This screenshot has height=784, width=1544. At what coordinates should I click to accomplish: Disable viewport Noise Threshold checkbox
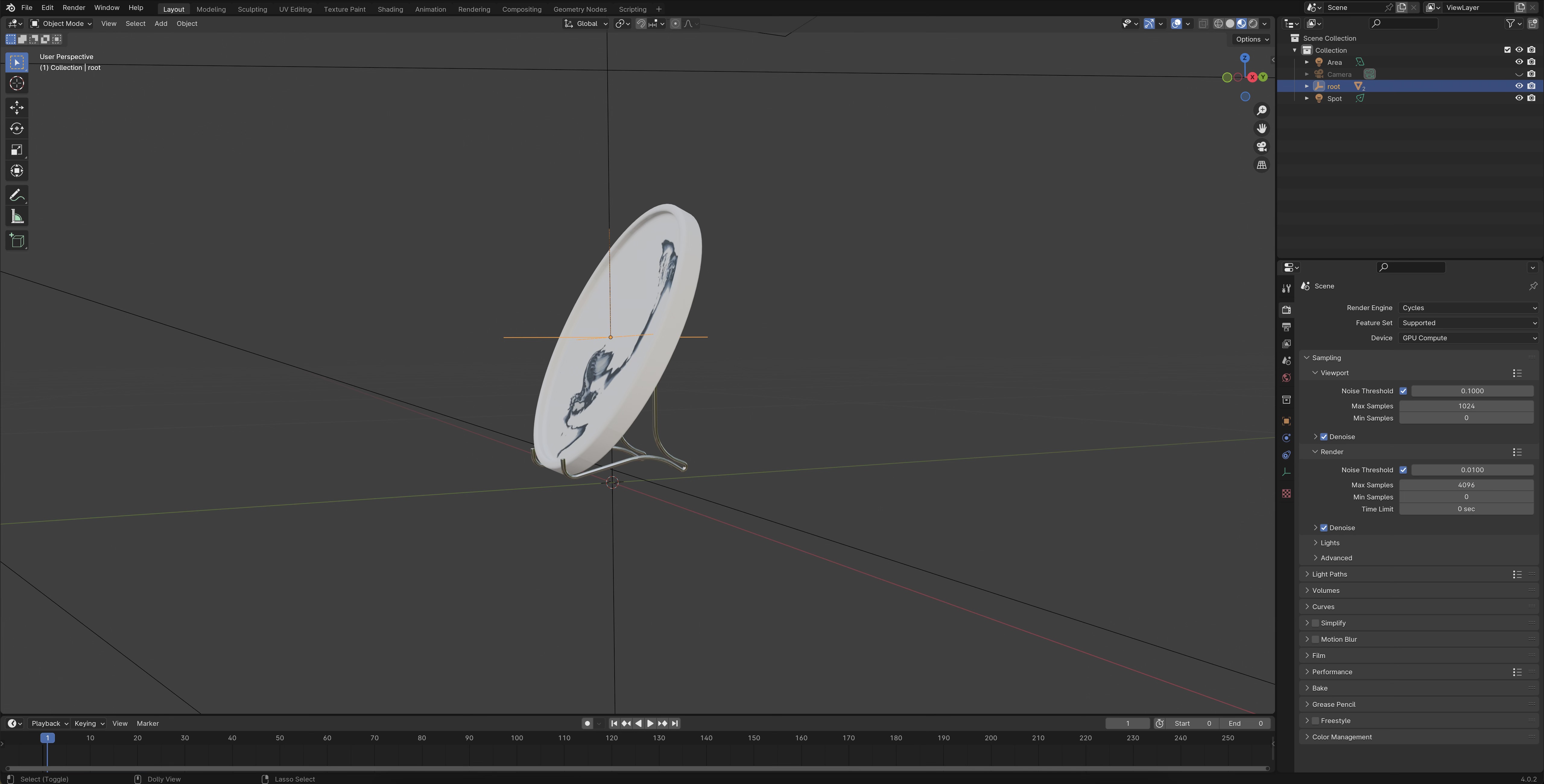(1403, 391)
